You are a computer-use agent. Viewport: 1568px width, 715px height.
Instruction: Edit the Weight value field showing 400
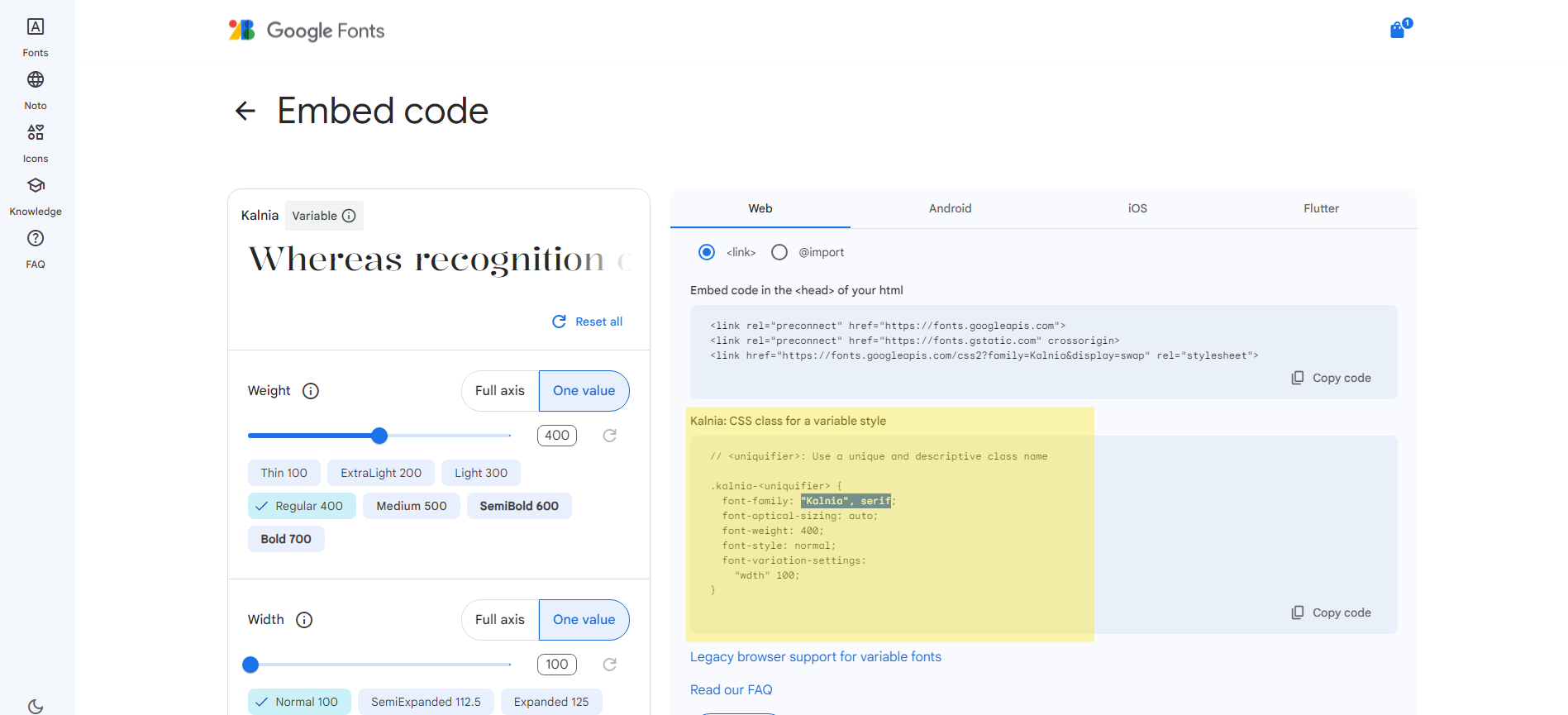click(x=557, y=436)
